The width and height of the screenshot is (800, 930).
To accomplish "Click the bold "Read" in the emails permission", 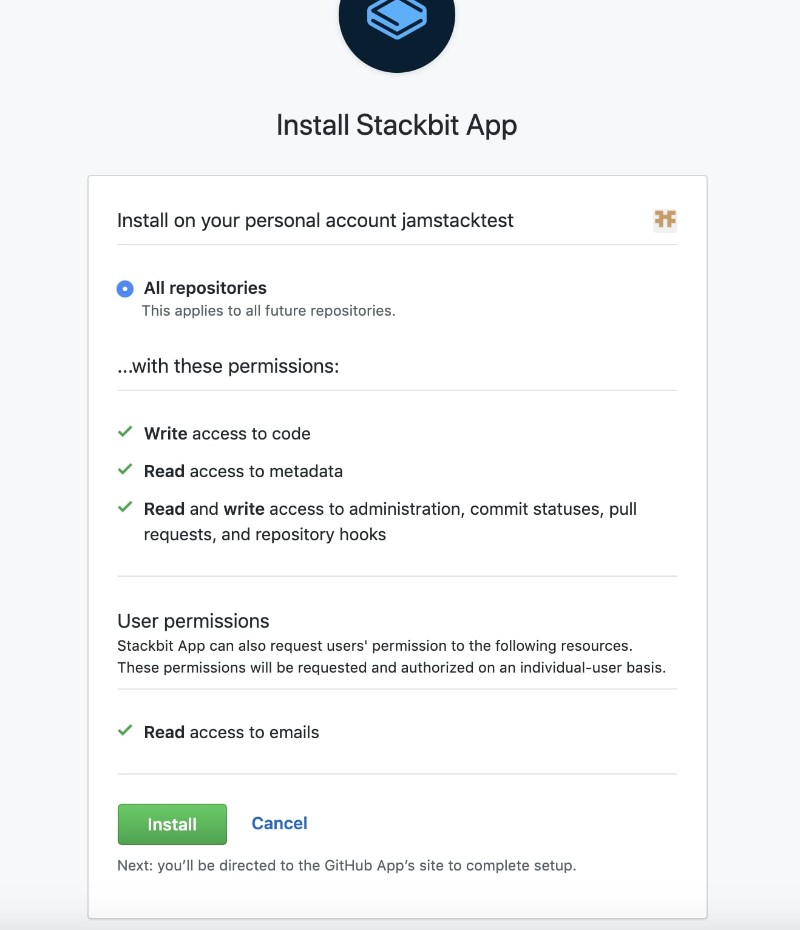I will pyautogui.click(x=163, y=731).
